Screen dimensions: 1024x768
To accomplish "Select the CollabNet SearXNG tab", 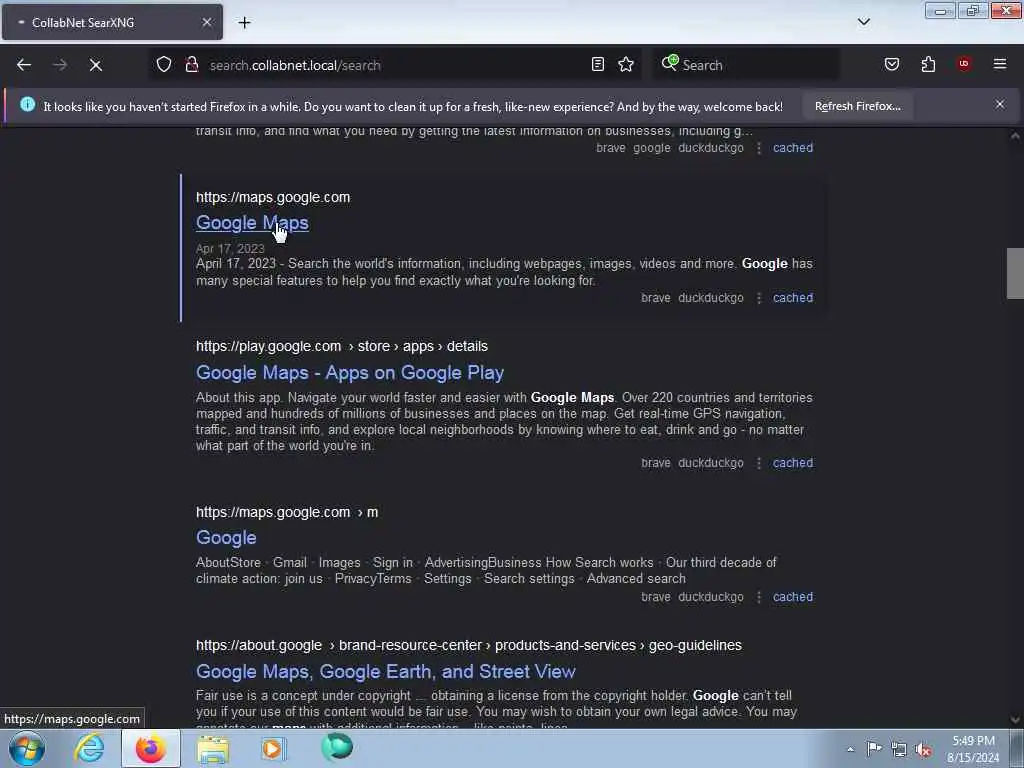I will [x=112, y=22].
